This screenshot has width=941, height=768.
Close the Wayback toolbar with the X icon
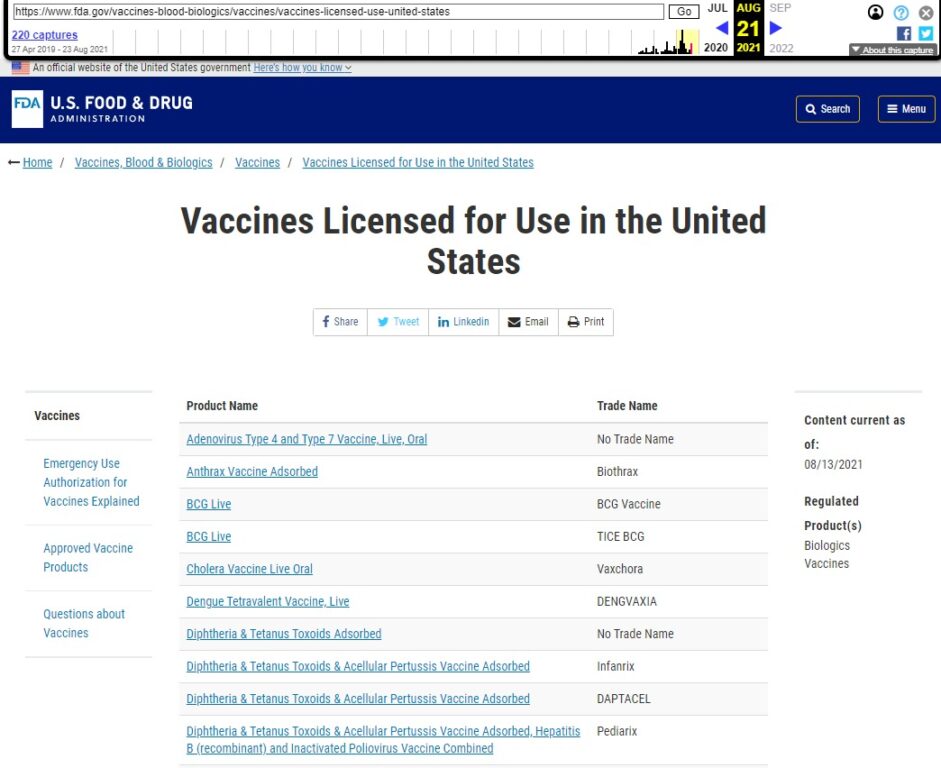tap(926, 13)
